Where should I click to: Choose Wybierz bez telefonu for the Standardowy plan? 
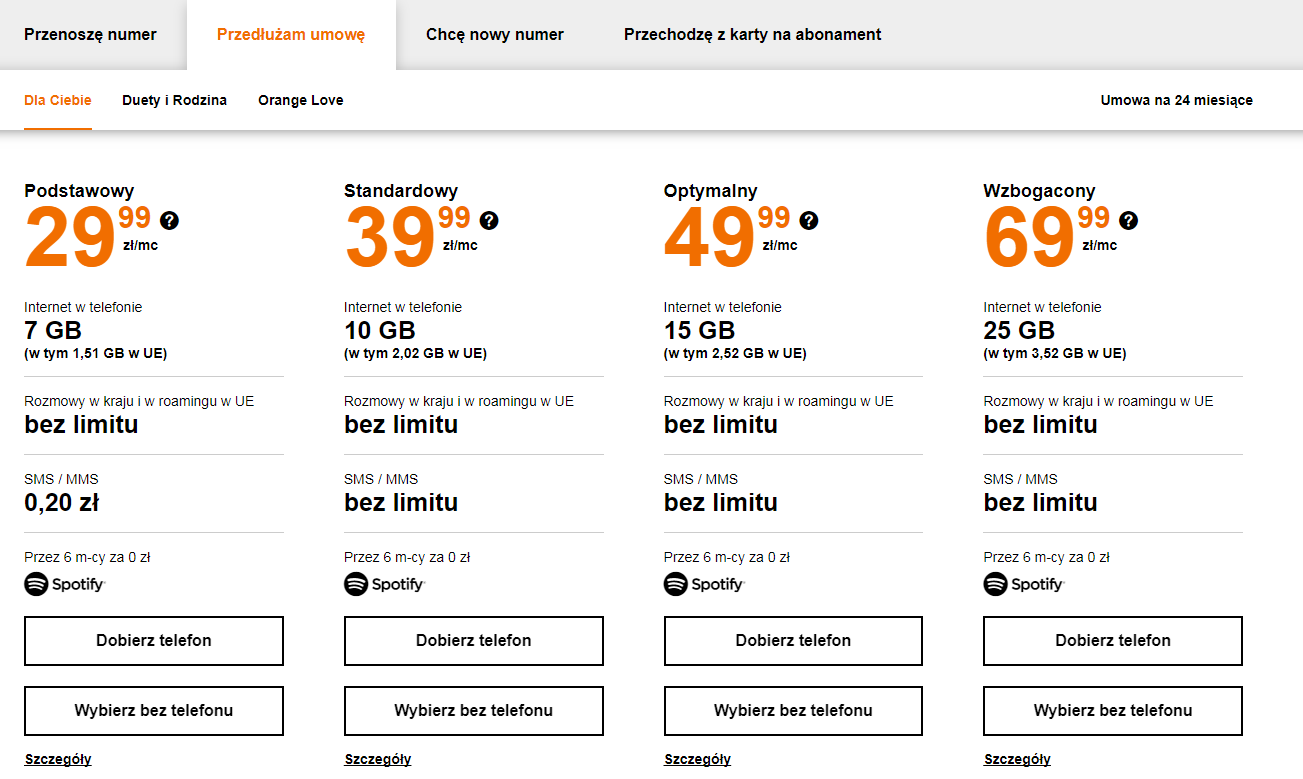click(474, 711)
